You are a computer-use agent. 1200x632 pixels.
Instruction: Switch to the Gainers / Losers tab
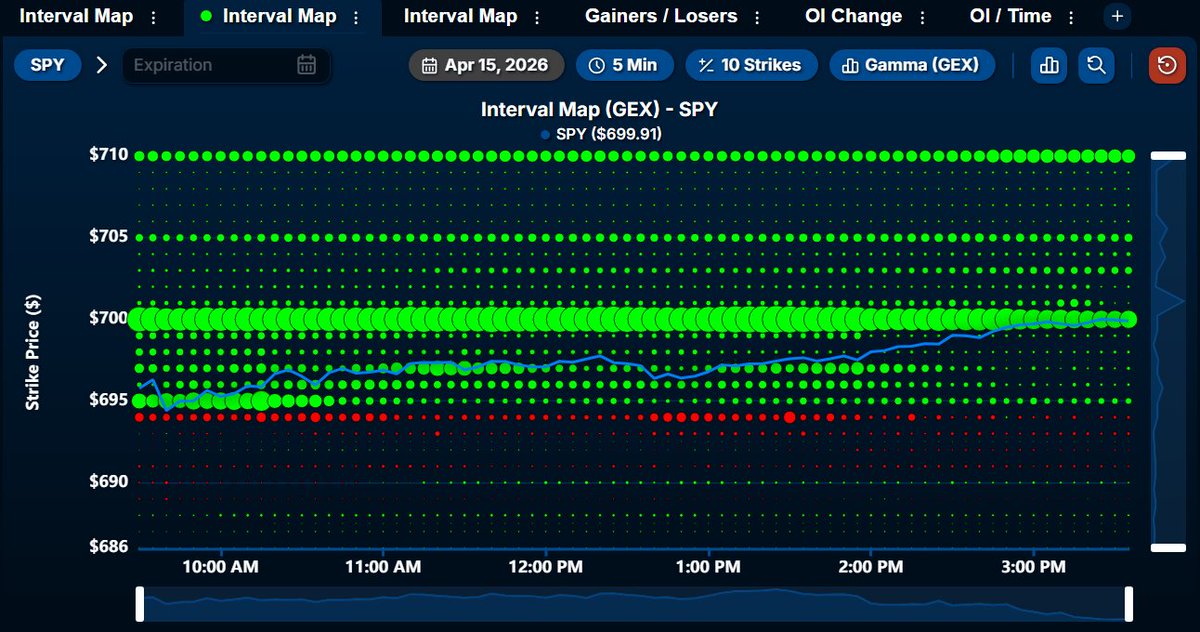tap(661, 17)
